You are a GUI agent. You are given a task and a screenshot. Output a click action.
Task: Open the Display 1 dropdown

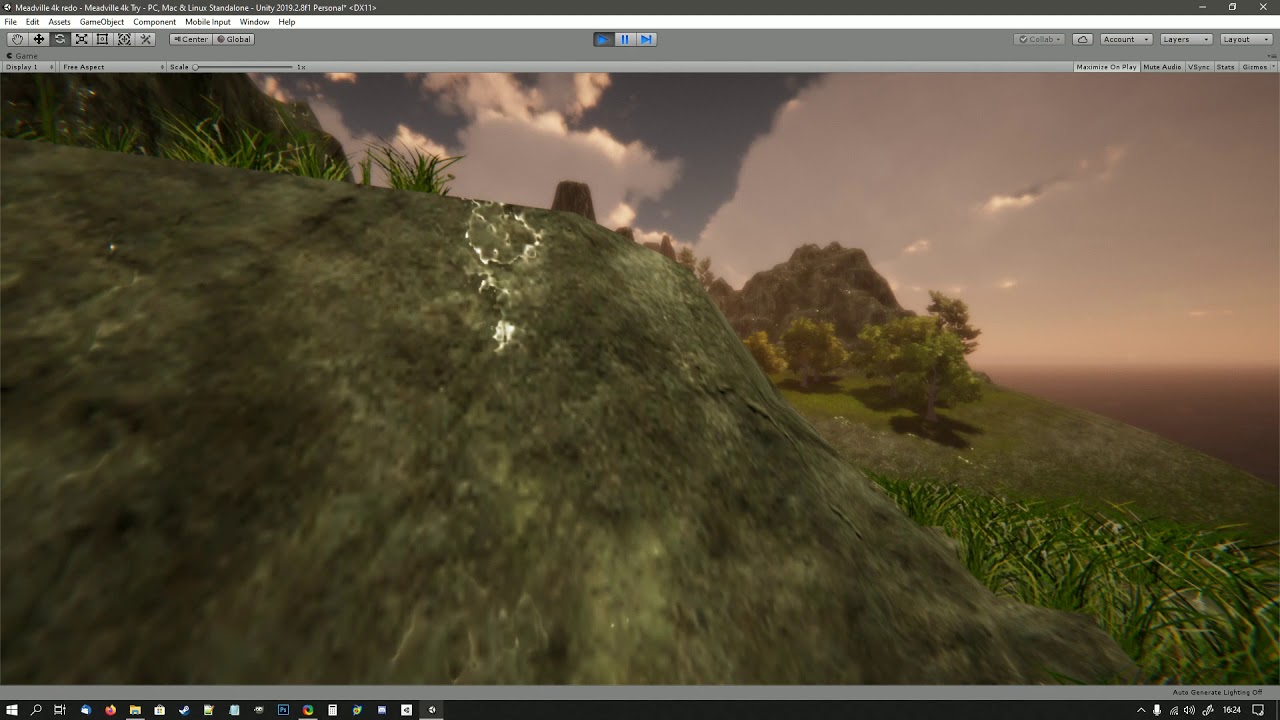[x=30, y=67]
